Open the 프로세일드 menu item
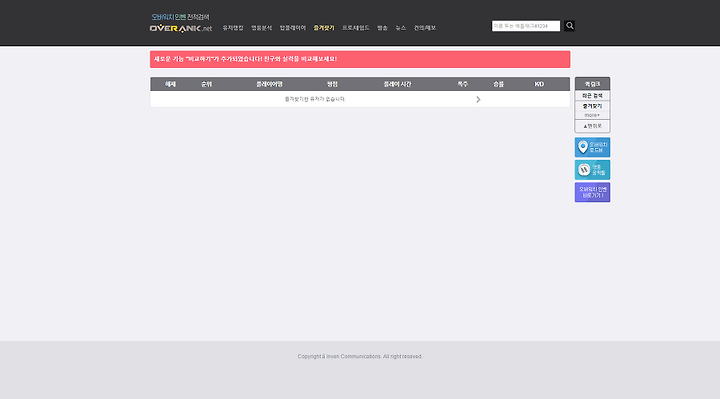Screen dimensions: 720x399 point(355,28)
